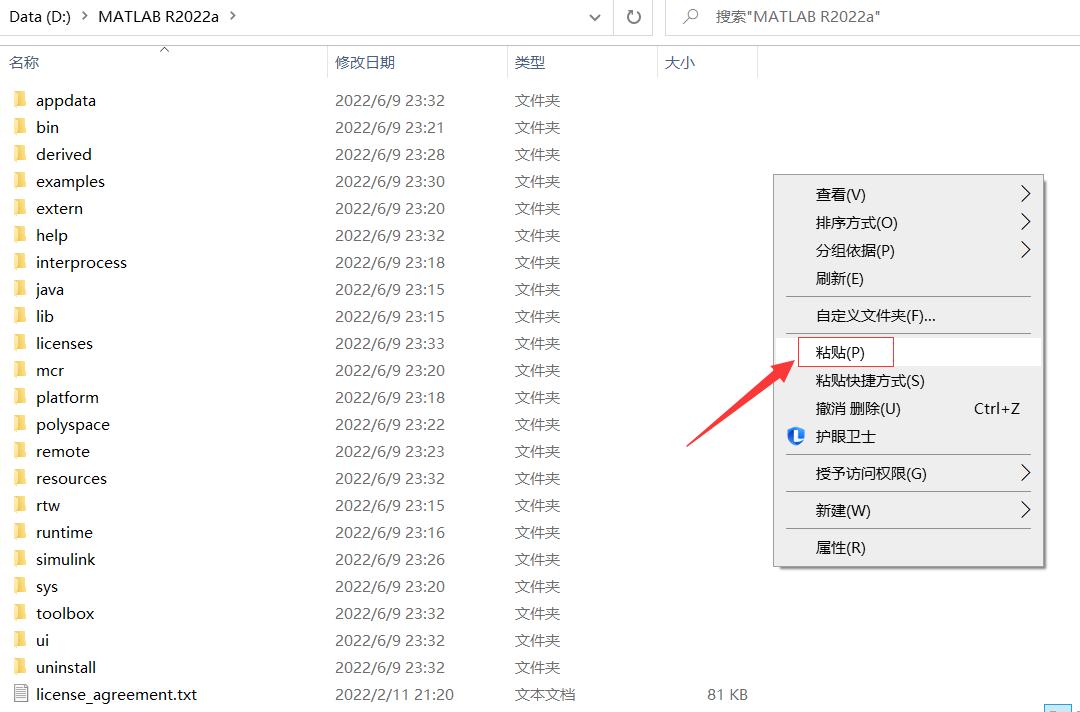Open the address bar dropdown arrow
Screen dimensions: 1080x712
[594, 17]
